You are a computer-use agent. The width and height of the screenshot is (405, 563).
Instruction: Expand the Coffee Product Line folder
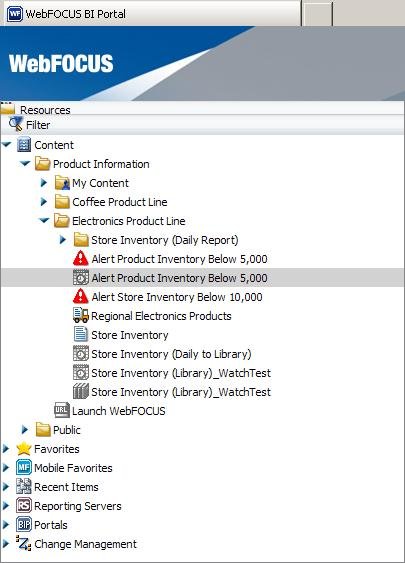pos(44,202)
